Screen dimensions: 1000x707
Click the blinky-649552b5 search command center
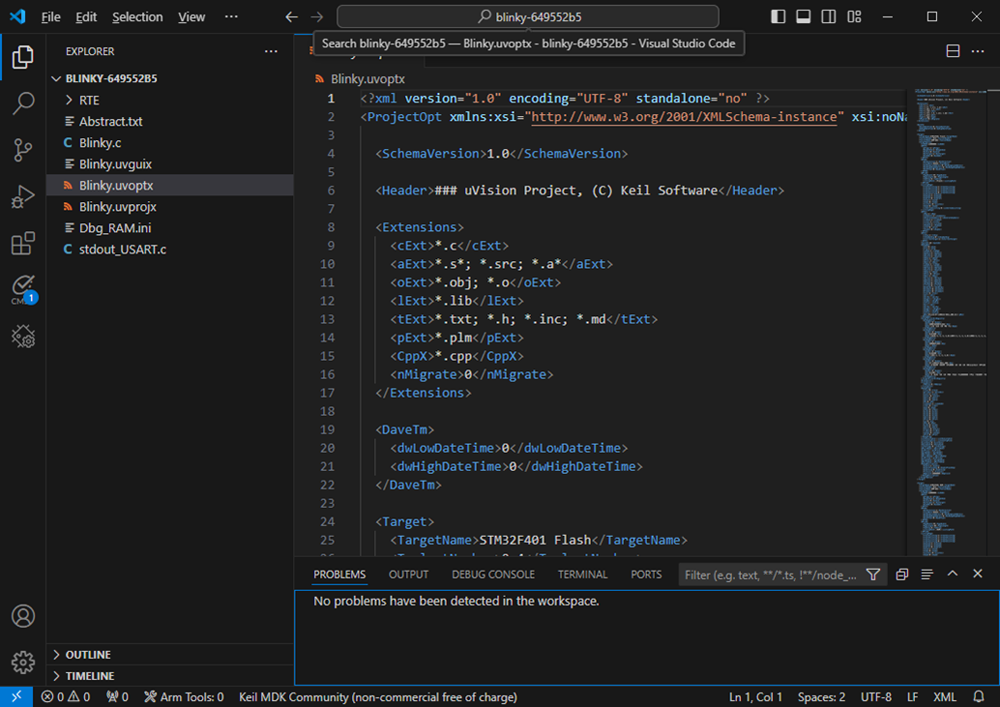tap(528, 17)
